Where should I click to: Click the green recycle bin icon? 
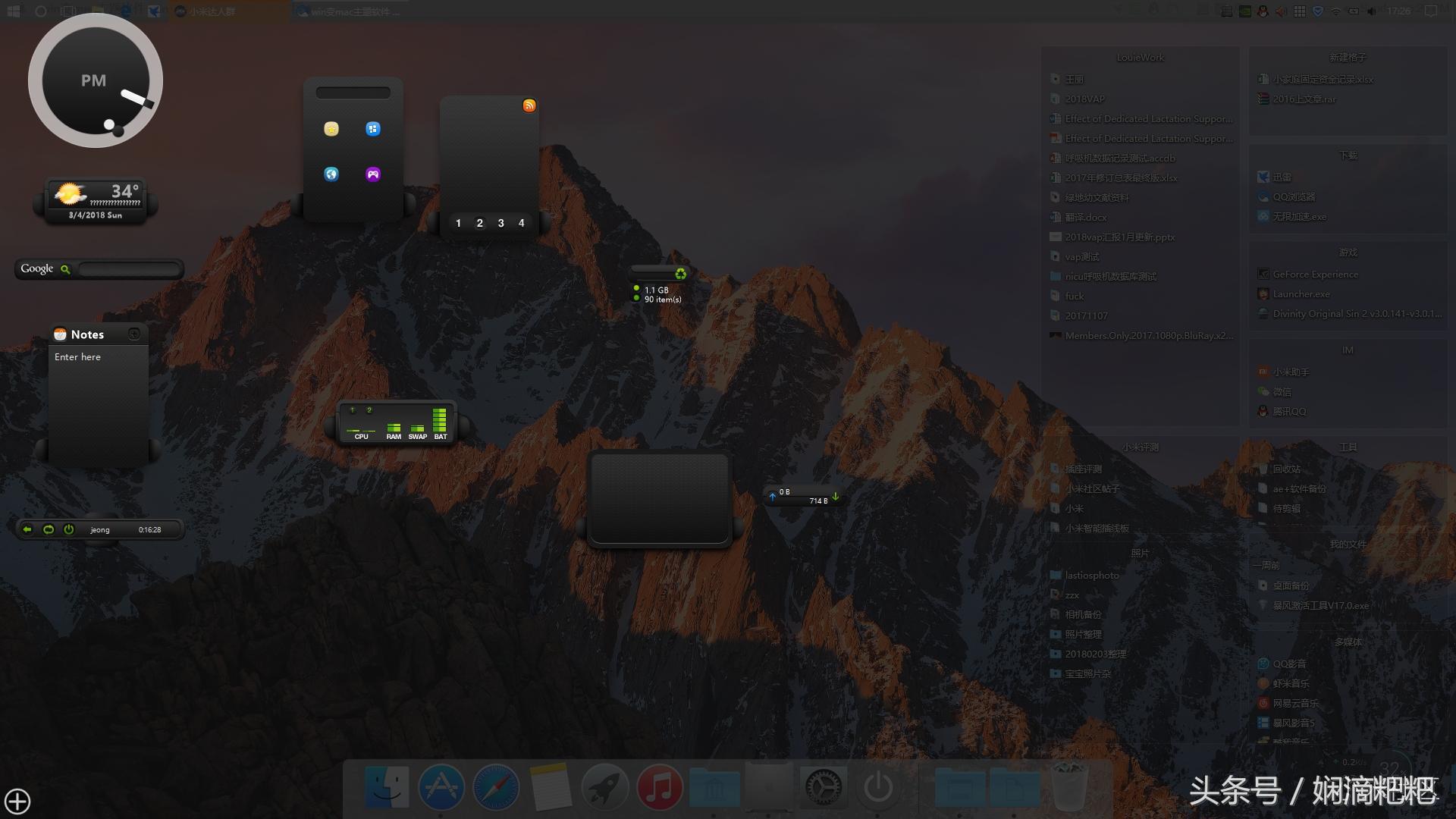click(x=680, y=274)
